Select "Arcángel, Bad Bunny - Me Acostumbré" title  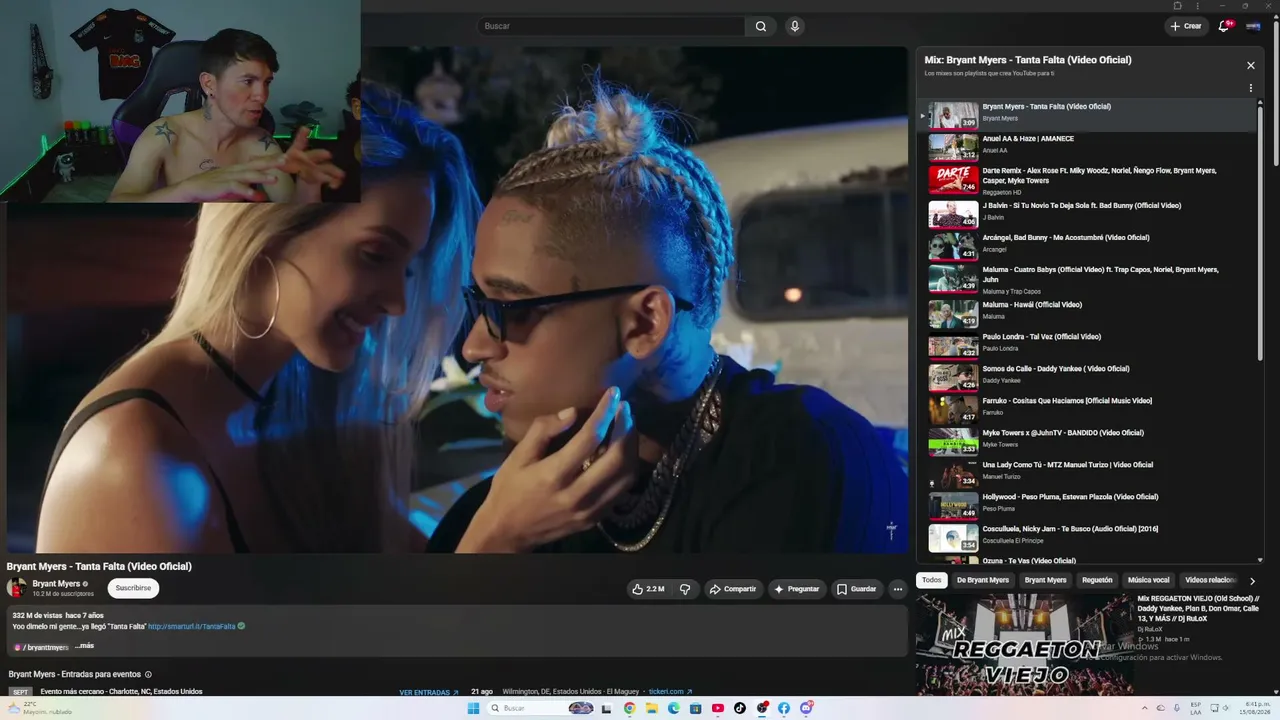point(1066,238)
